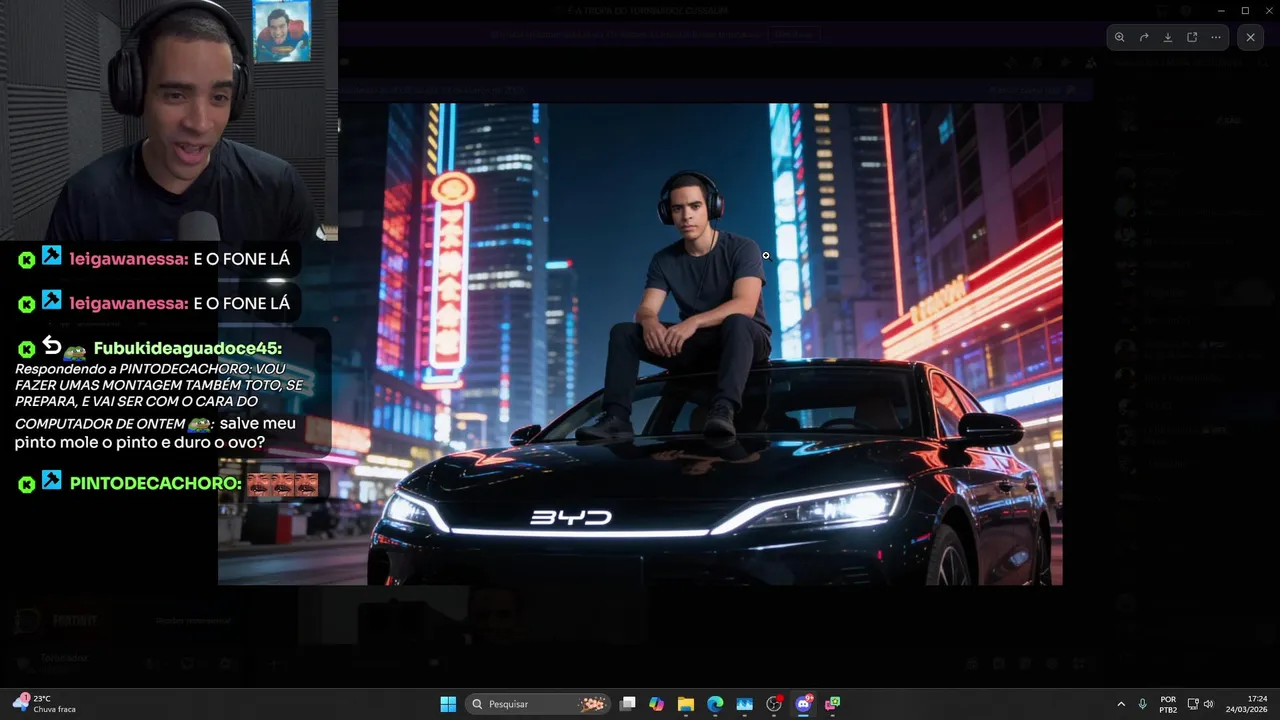
Task: Download the image via the download icon
Action: 1168,37
